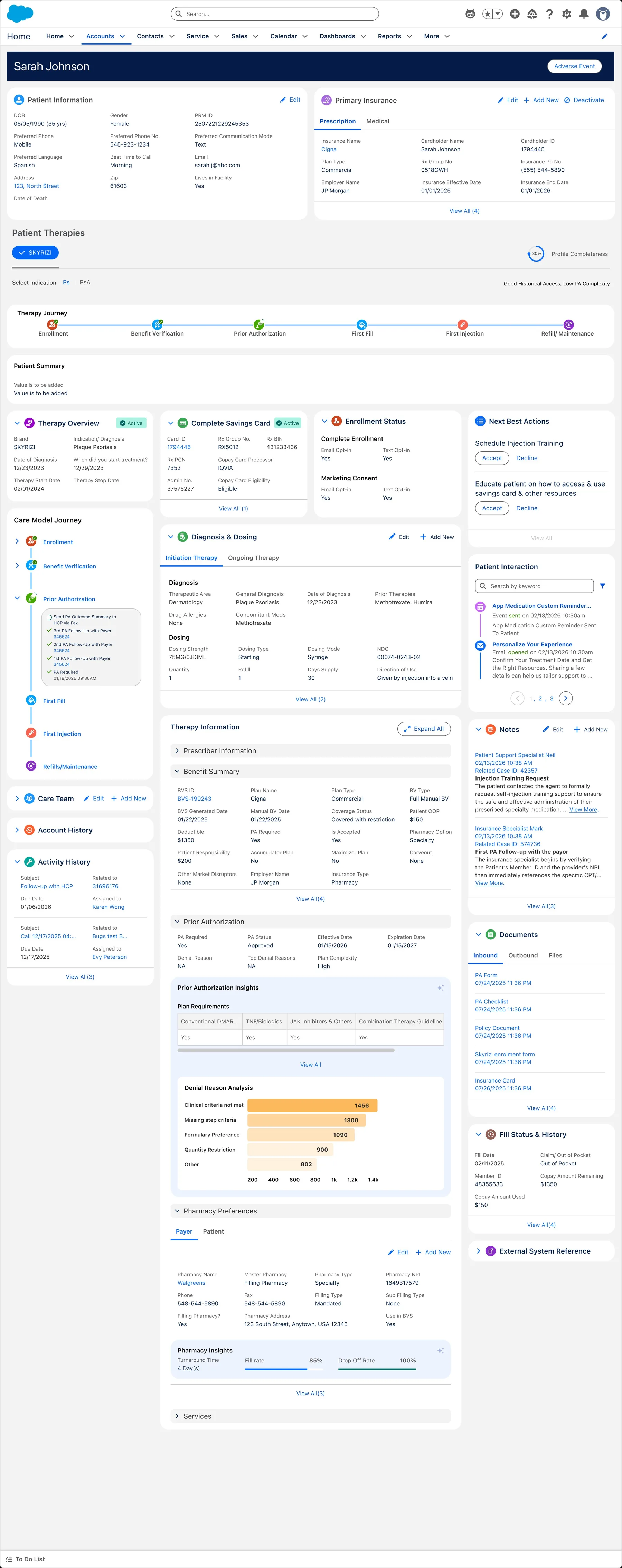Click Expand All in Therapy Information
The height and width of the screenshot is (1568, 622).
(x=424, y=729)
